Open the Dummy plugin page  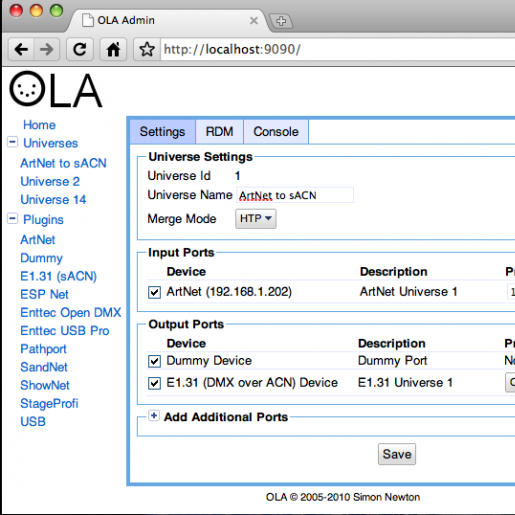[41, 258]
